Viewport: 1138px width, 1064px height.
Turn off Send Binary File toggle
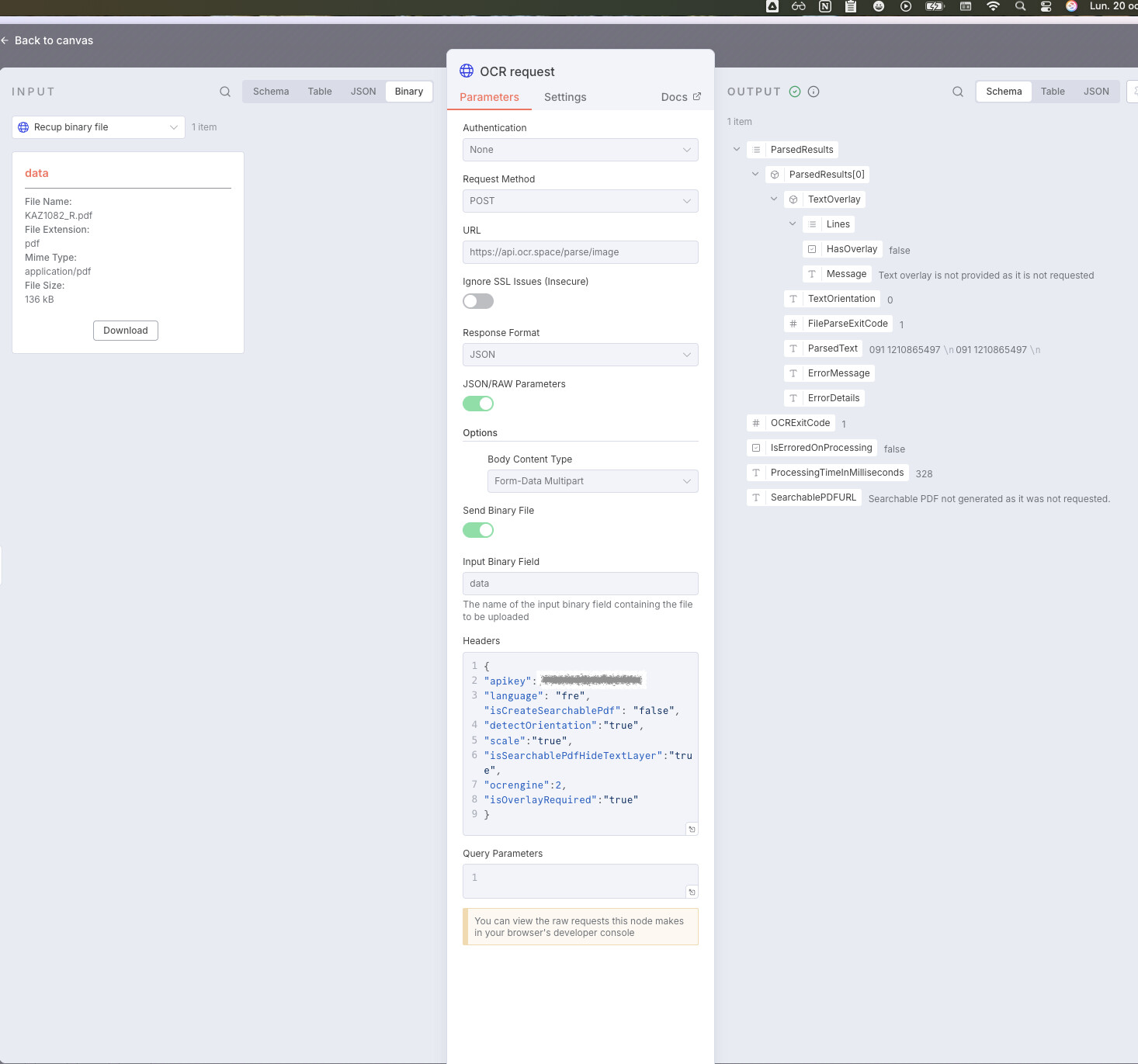[x=478, y=530]
